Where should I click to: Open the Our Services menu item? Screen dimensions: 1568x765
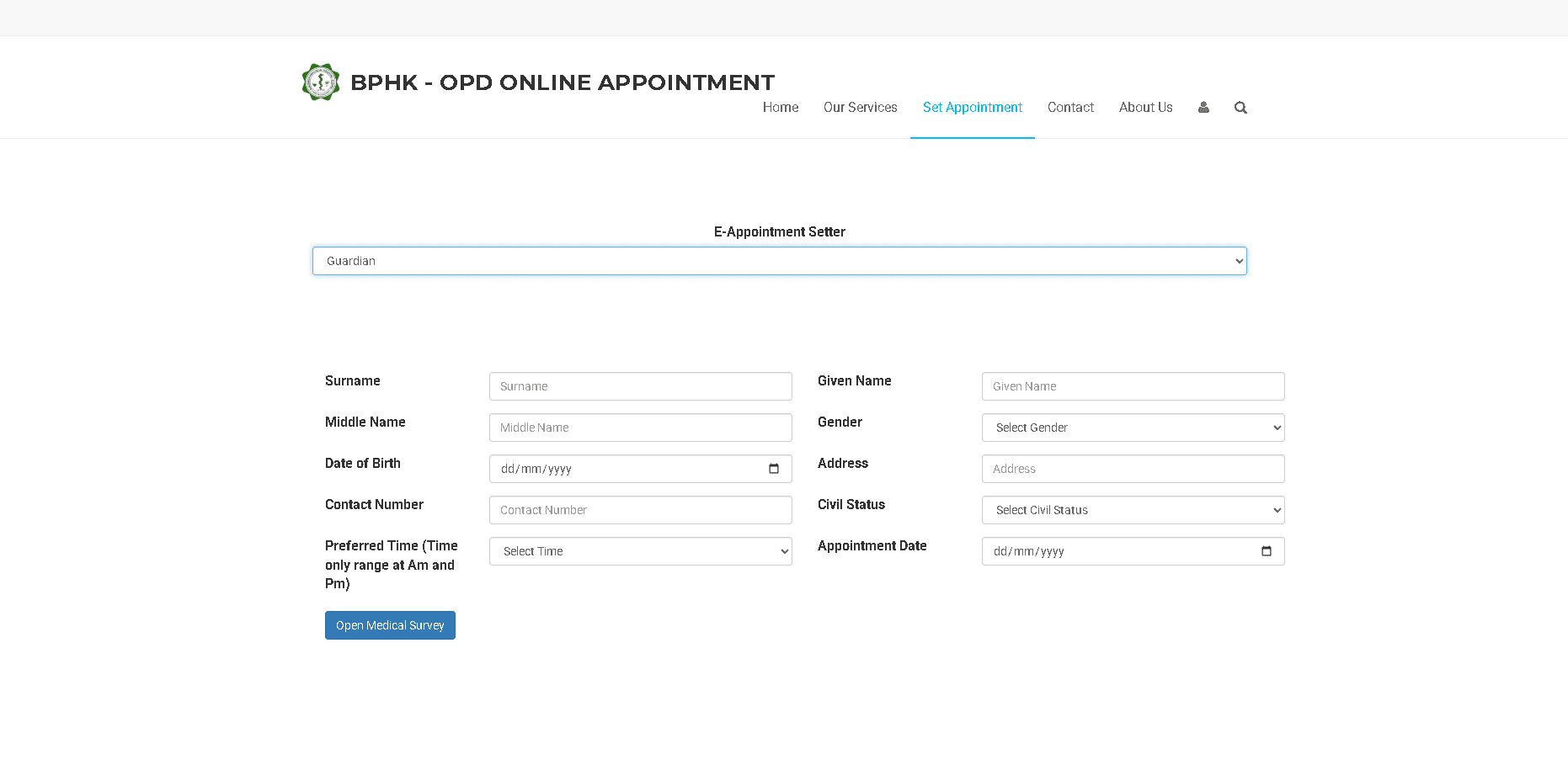pos(861,108)
